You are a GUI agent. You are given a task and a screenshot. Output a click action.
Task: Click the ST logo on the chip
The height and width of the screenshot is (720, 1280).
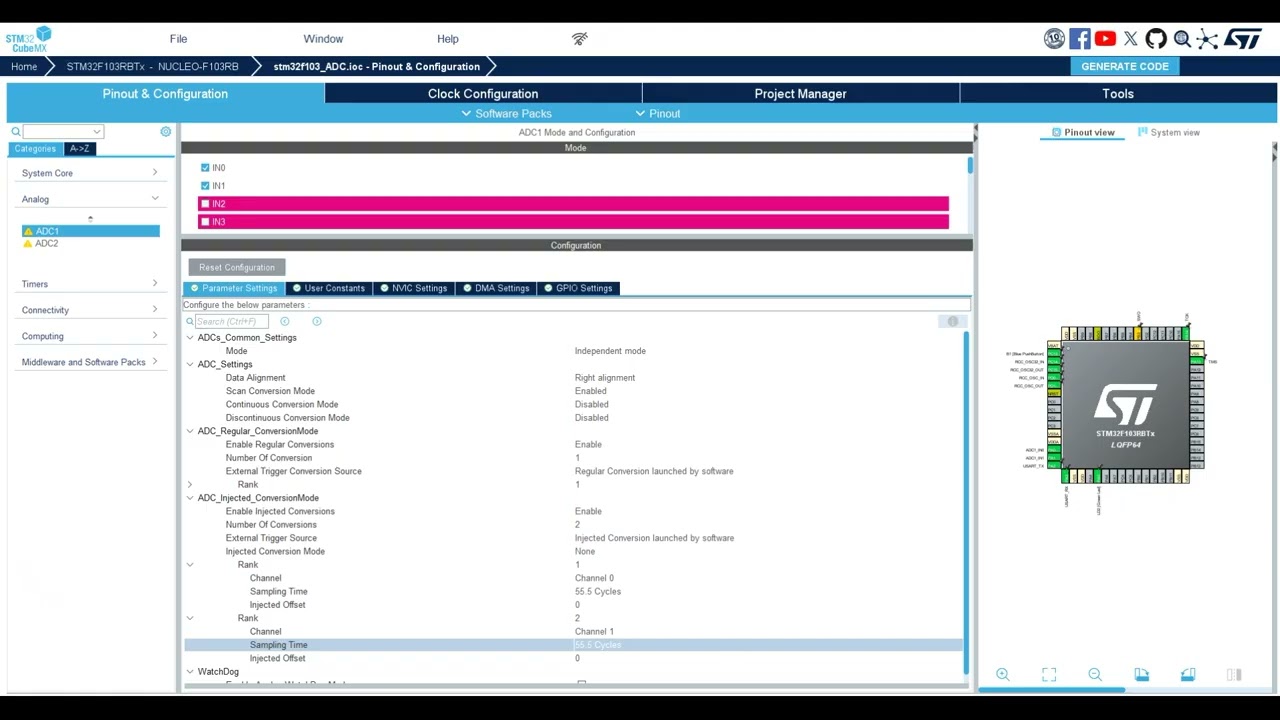(x=1125, y=405)
